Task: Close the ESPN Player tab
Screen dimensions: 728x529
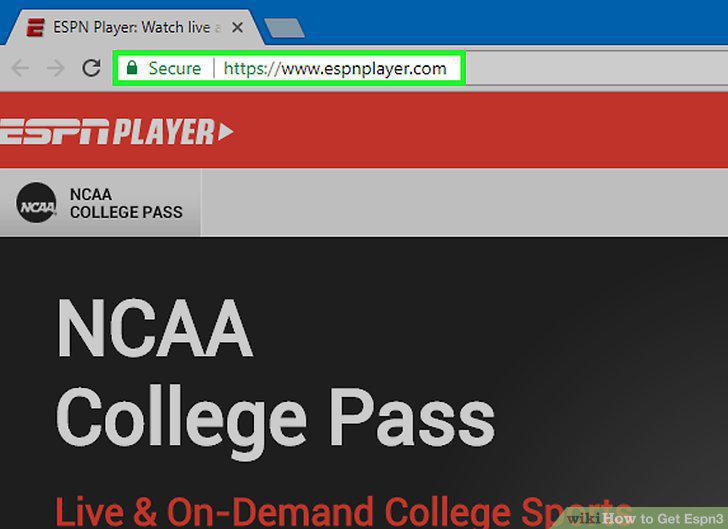Action: [x=237, y=28]
